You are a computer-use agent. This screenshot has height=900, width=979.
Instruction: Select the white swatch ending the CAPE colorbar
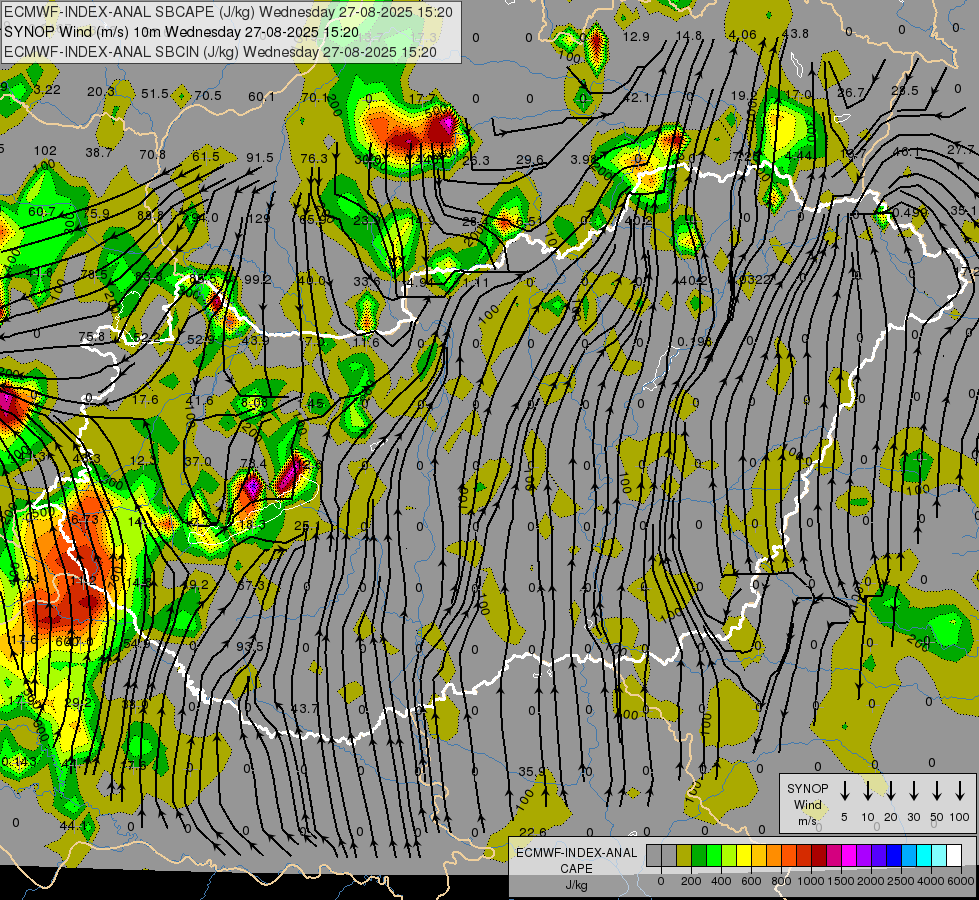pos(954,856)
